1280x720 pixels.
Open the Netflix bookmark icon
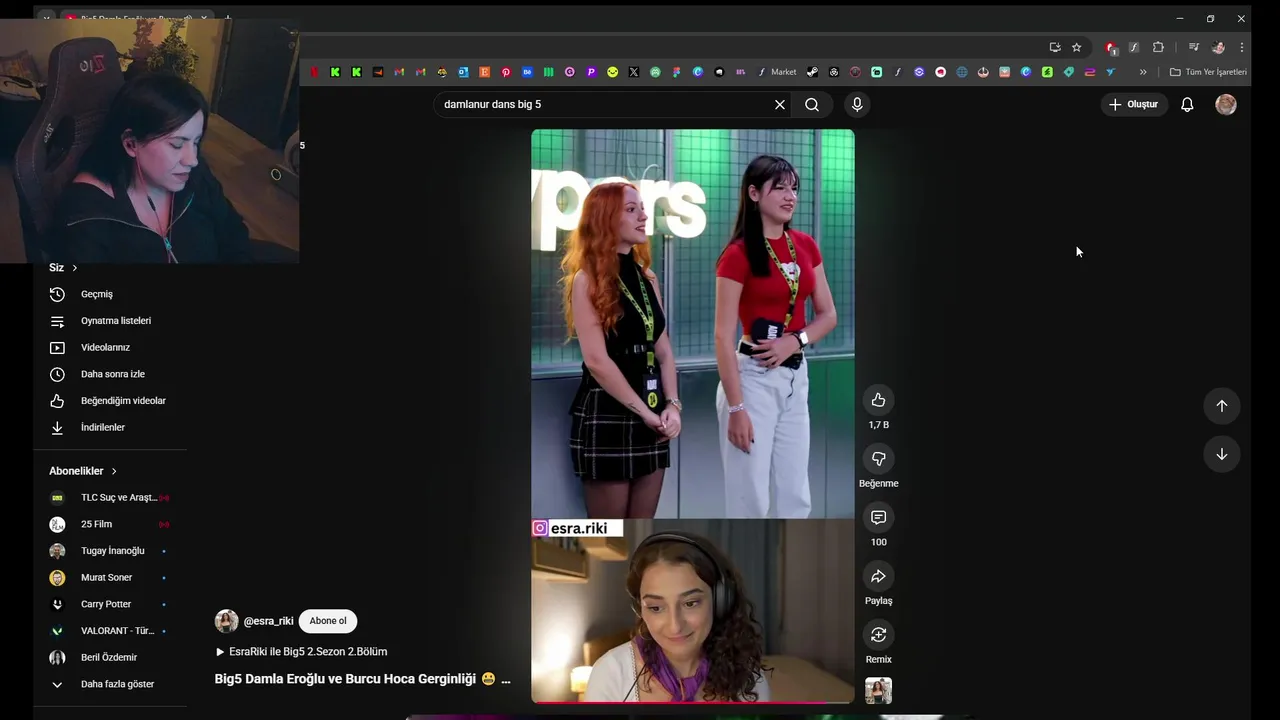tap(314, 72)
